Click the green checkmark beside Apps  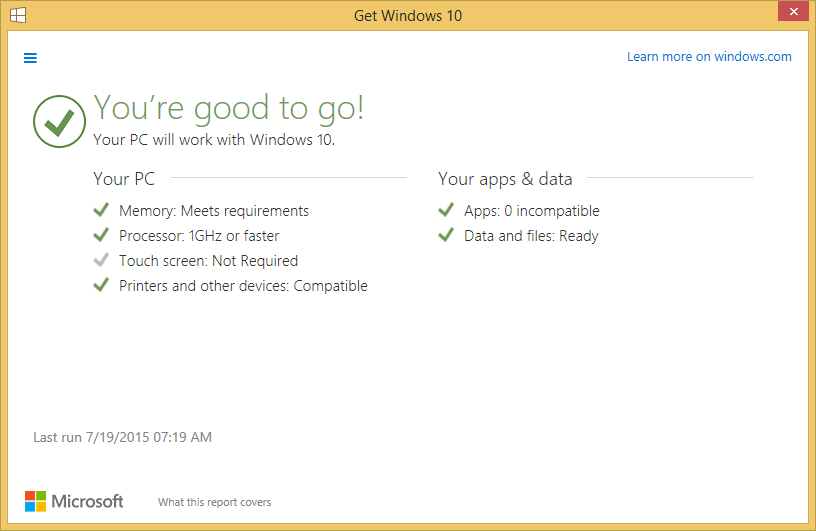pyautogui.click(x=446, y=210)
